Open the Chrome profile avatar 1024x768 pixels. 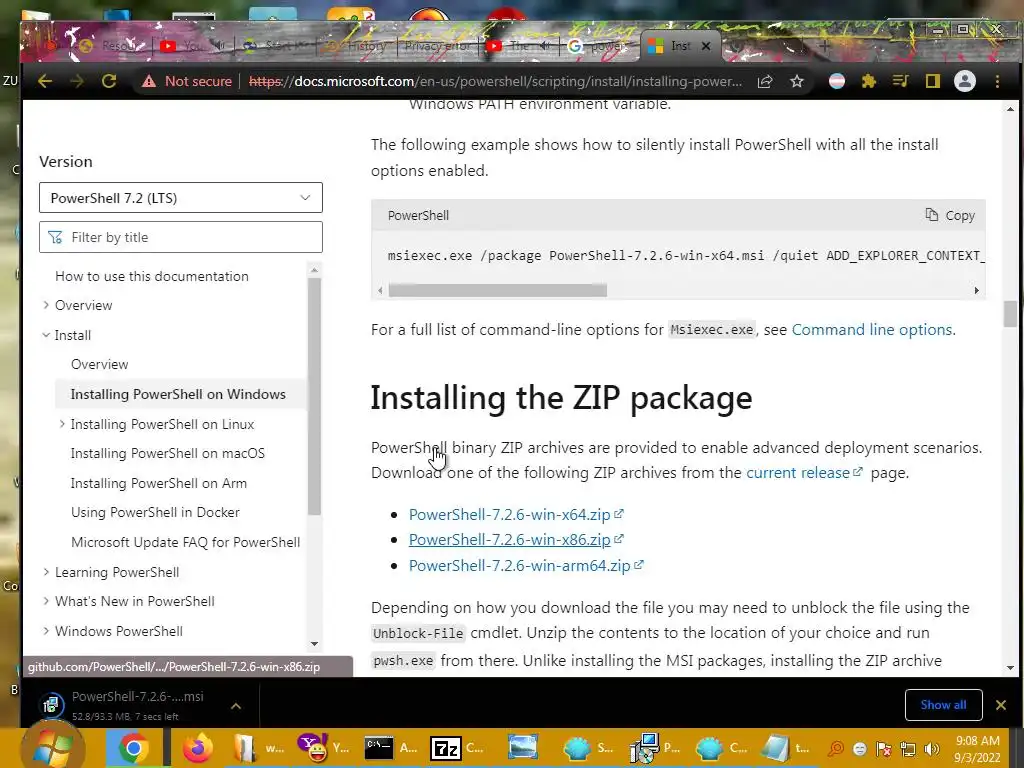pyautogui.click(x=965, y=81)
